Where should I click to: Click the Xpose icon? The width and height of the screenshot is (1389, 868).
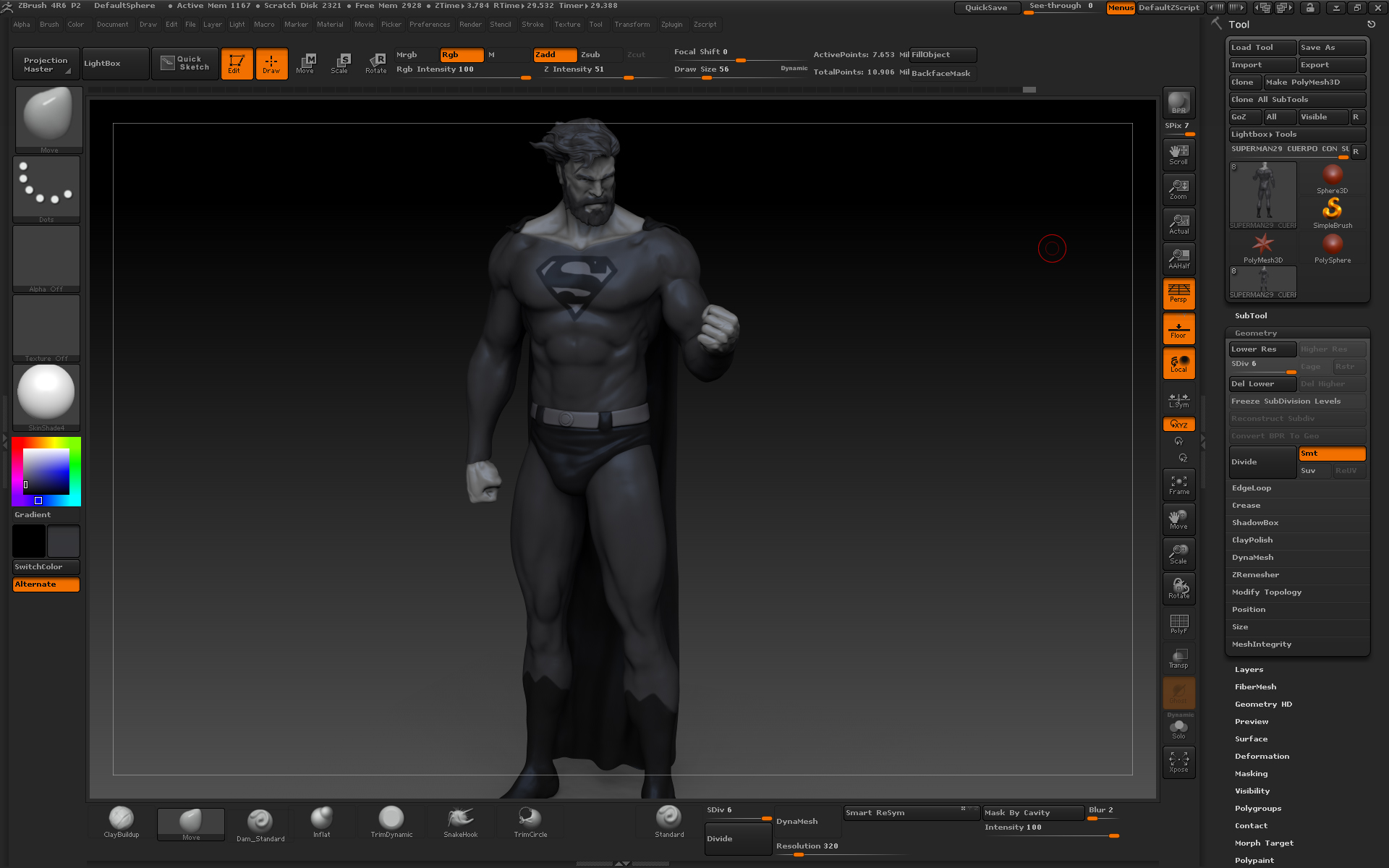(x=1178, y=762)
